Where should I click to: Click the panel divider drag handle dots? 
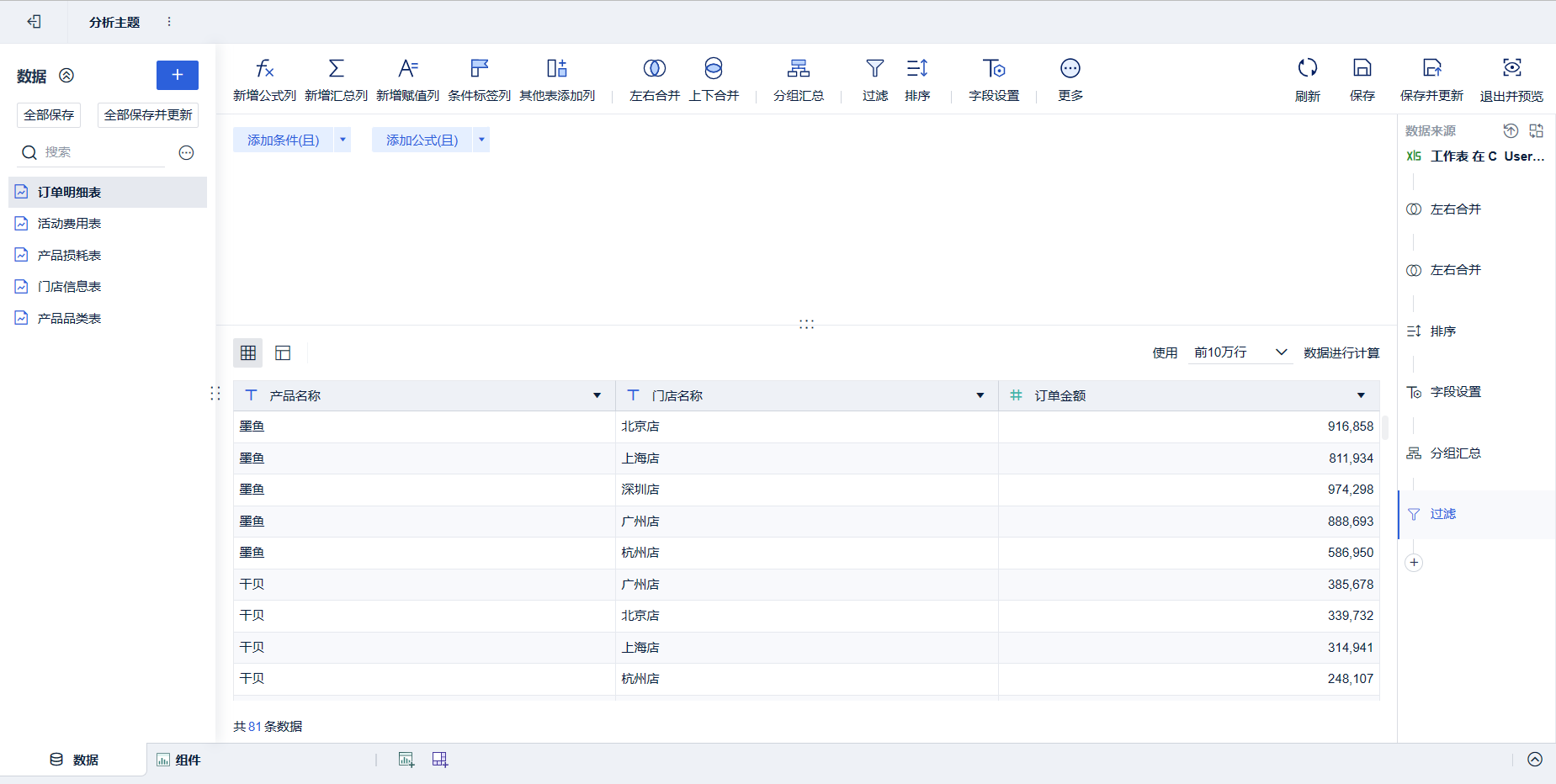(x=806, y=324)
